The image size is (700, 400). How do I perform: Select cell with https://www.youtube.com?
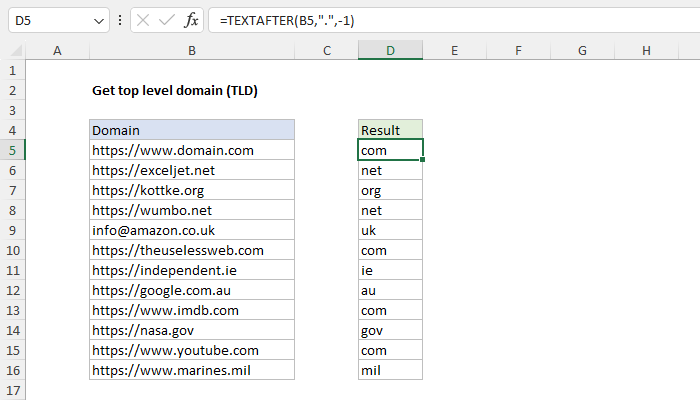192,350
